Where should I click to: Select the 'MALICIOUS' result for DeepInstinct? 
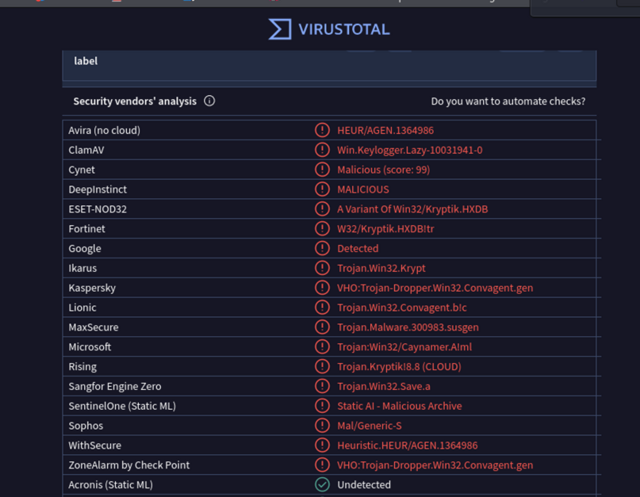tap(363, 189)
